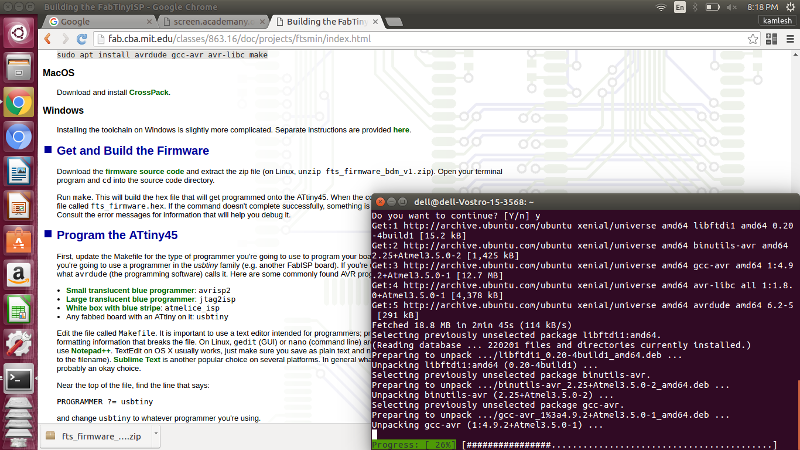Open the Windows instructions 'here' link
The image size is (800, 450).
tap(401, 130)
